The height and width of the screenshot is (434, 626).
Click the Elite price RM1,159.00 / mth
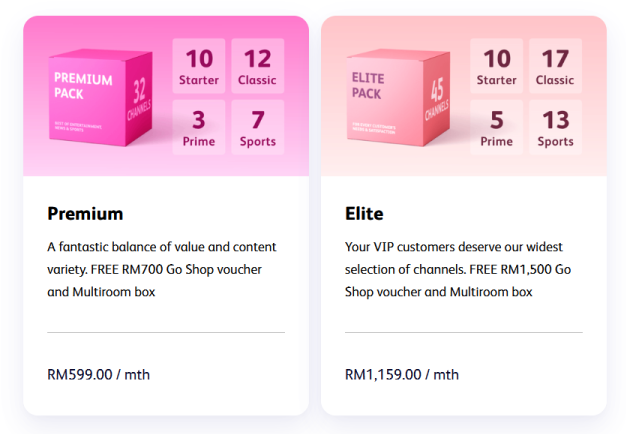point(402,374)
